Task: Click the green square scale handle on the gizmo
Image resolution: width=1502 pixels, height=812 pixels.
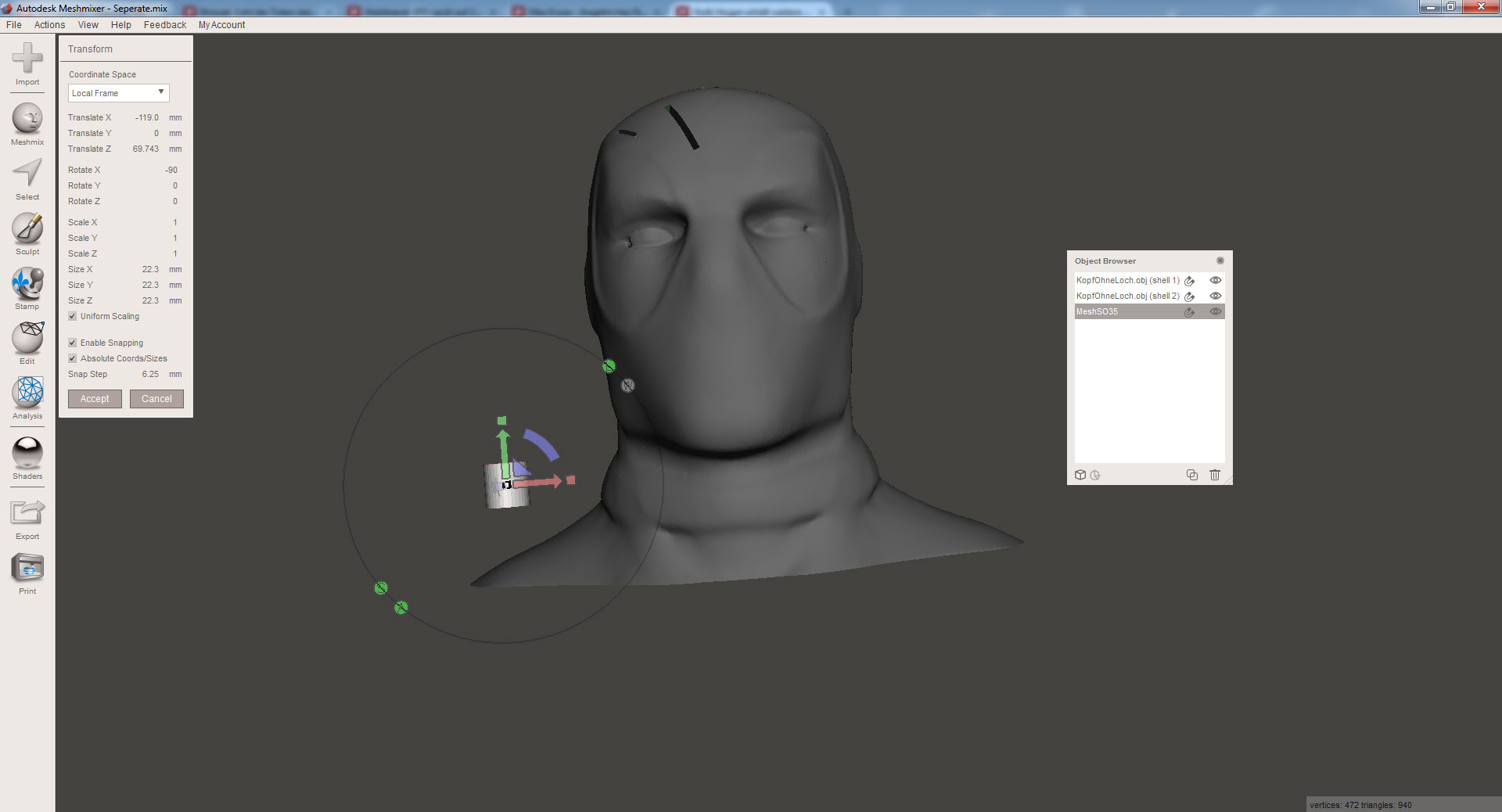Action: (x=502, y=420)
